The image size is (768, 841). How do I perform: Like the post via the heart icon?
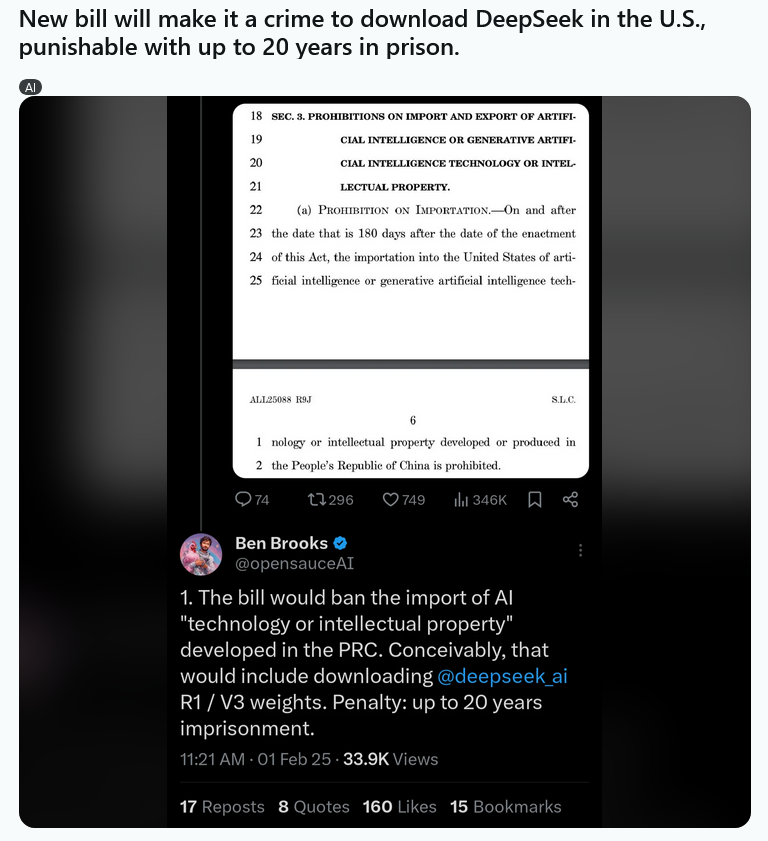(392, 499)
